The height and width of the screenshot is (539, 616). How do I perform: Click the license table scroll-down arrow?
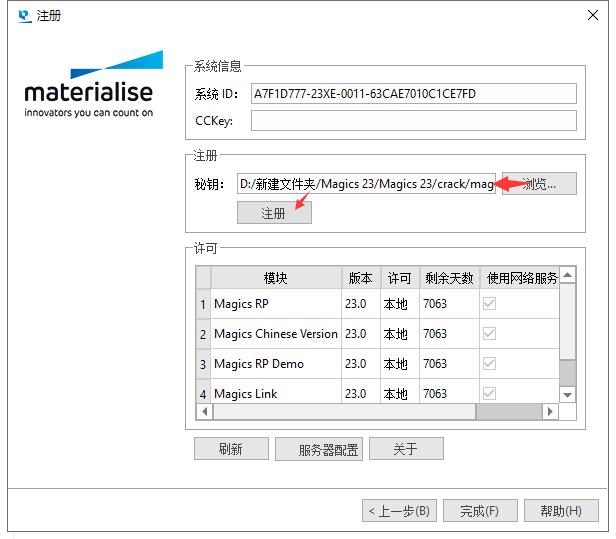[567, 395]
